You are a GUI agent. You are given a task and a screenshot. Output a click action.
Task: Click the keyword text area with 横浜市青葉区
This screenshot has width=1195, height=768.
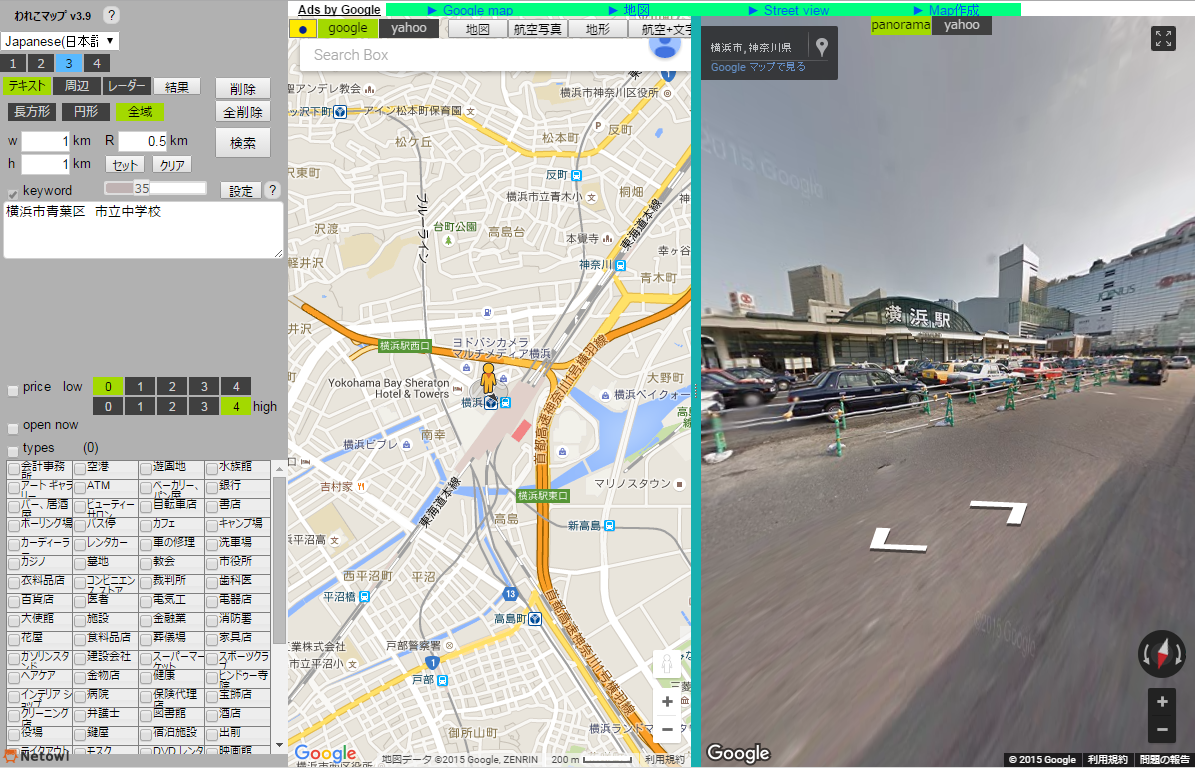143,229
